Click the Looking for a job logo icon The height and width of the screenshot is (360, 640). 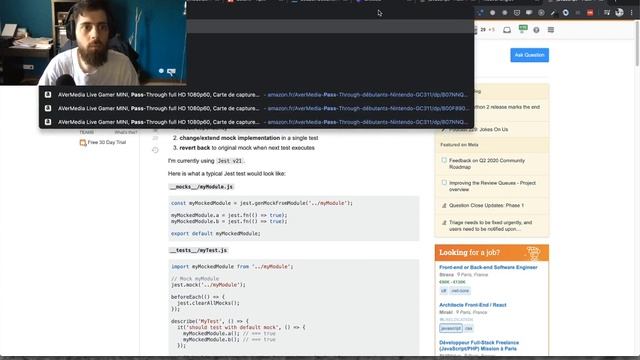(x=533, y=253)
